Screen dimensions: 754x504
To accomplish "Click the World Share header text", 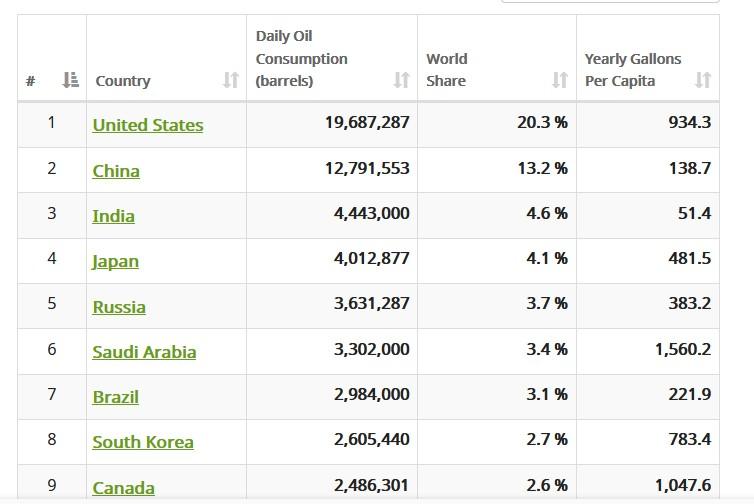I will (x=447, y=70).
